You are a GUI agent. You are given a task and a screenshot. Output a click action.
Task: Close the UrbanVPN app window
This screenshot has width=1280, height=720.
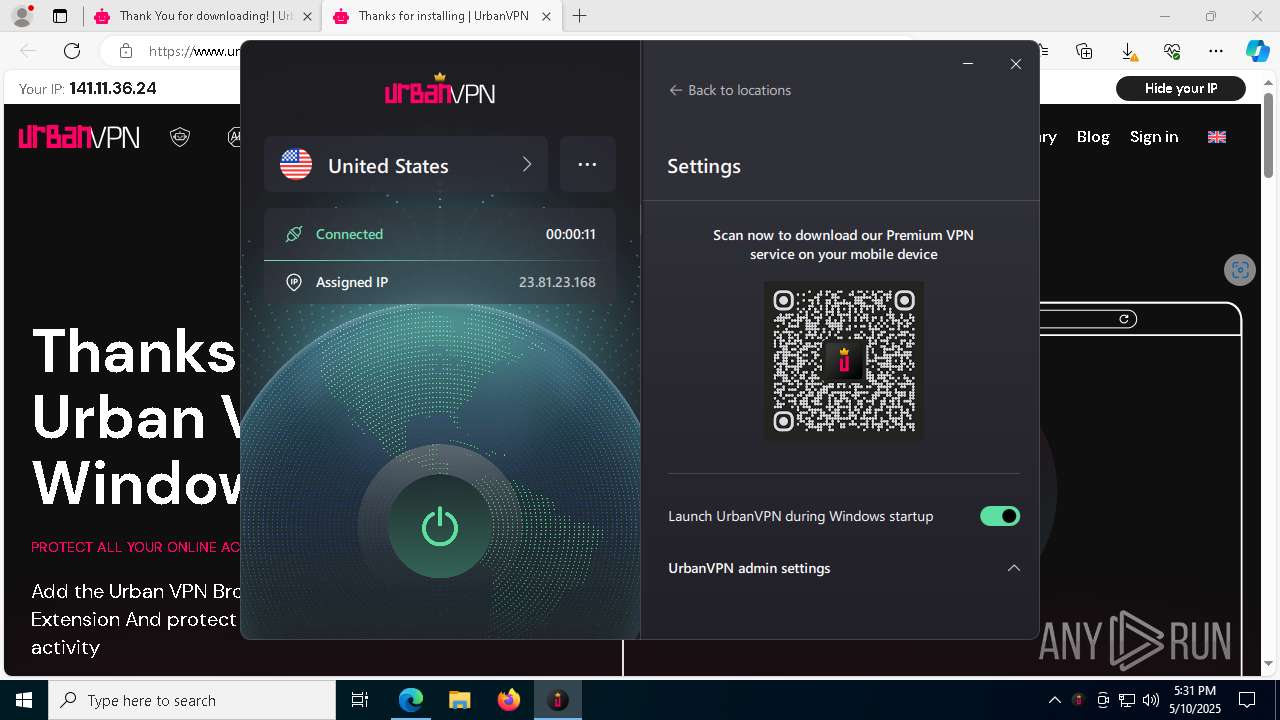coord(1016,64)
